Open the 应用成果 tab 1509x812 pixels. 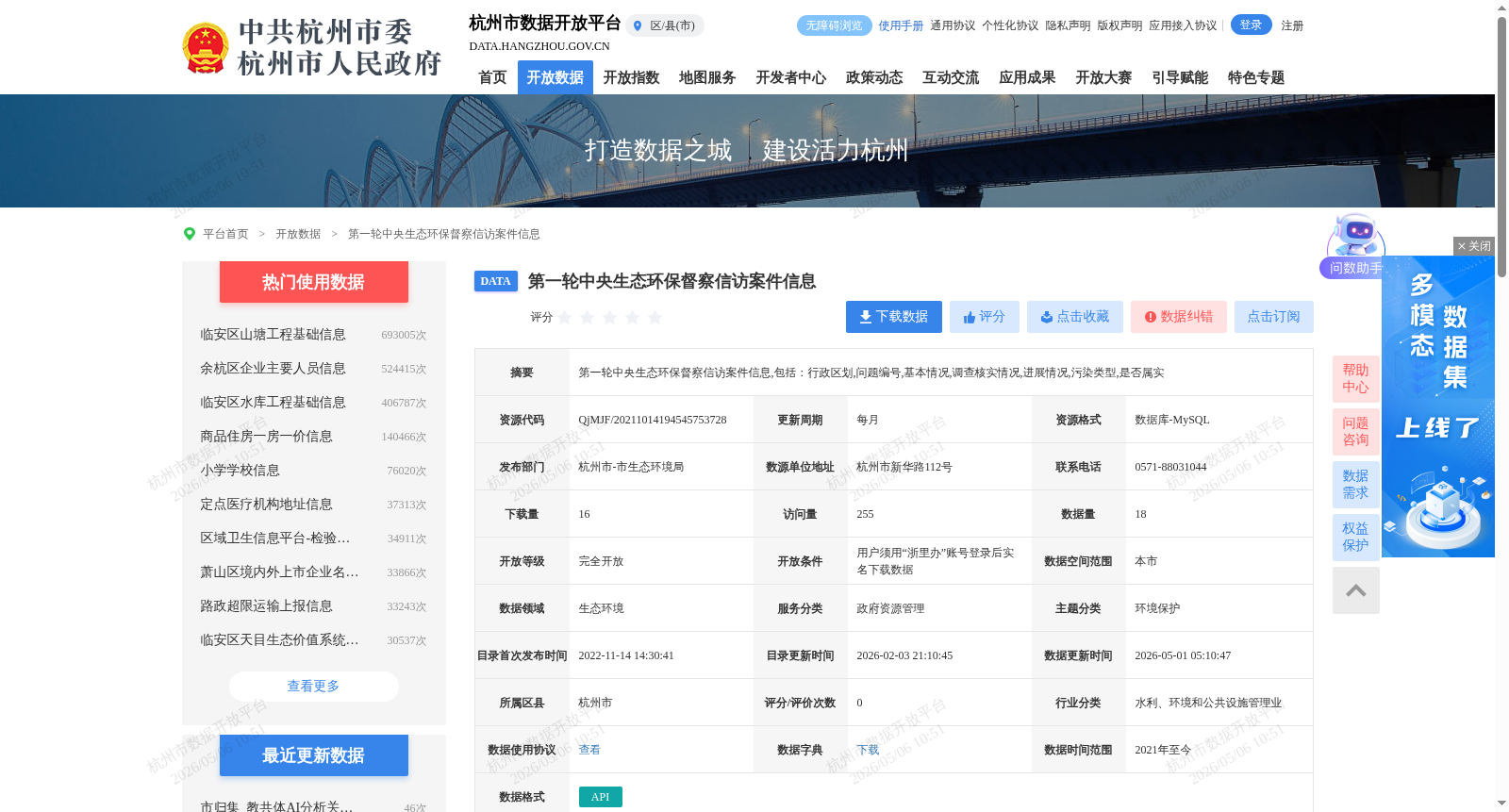pyautogui.click(x=1027, y=77)
